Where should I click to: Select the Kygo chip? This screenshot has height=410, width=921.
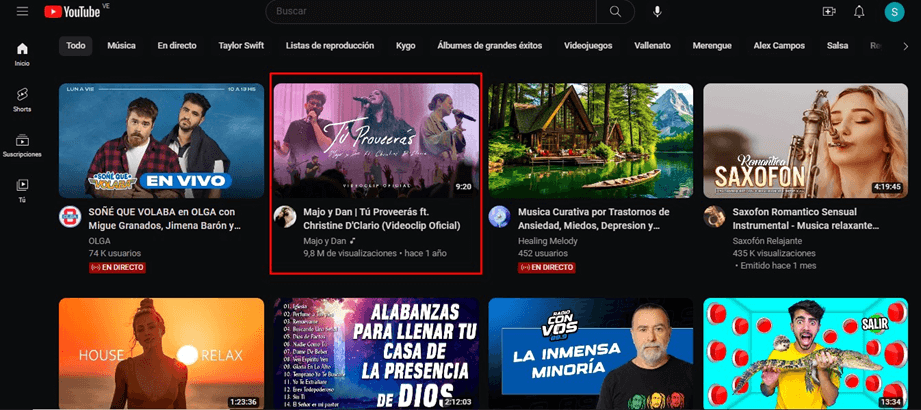405,46
